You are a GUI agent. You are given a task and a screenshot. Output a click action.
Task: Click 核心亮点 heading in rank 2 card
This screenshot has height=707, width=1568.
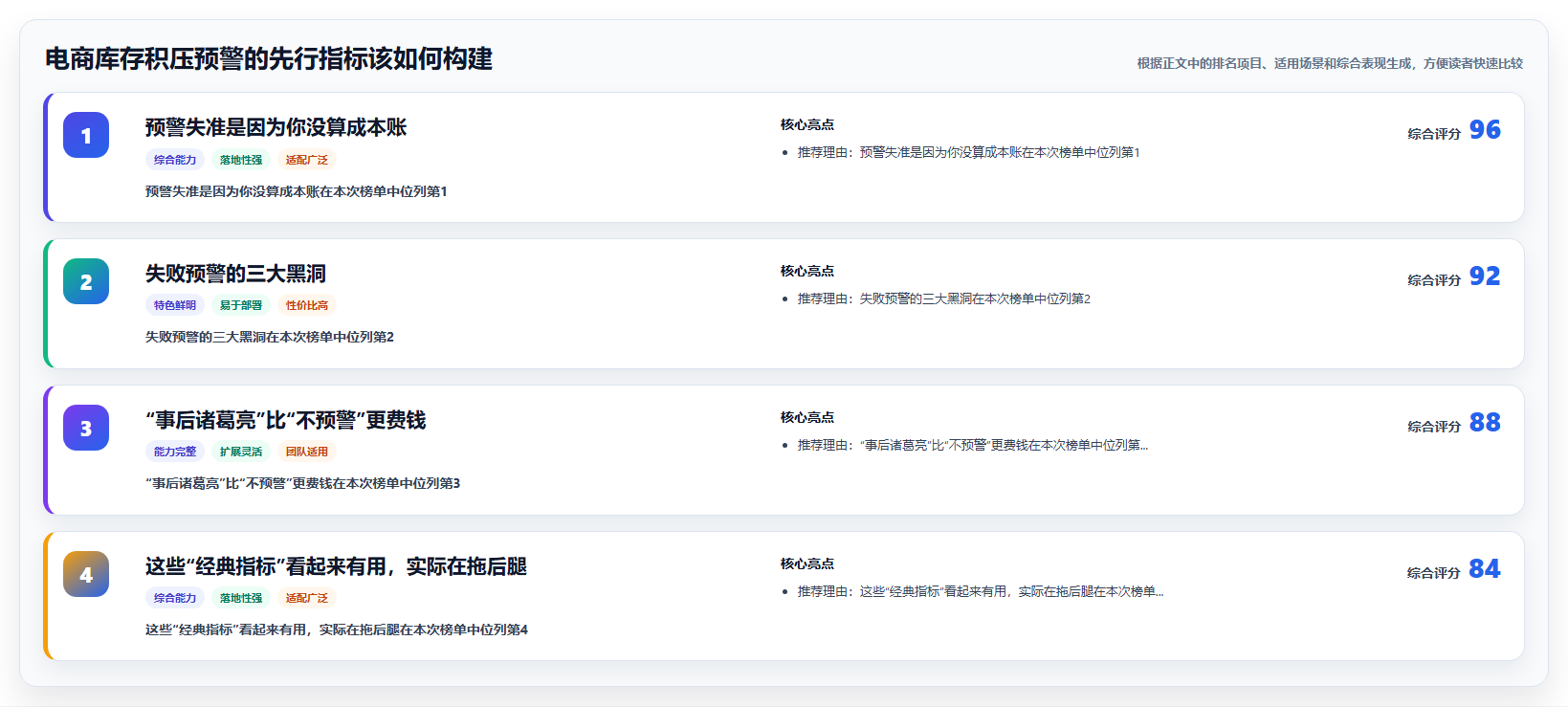click(807, 271)
